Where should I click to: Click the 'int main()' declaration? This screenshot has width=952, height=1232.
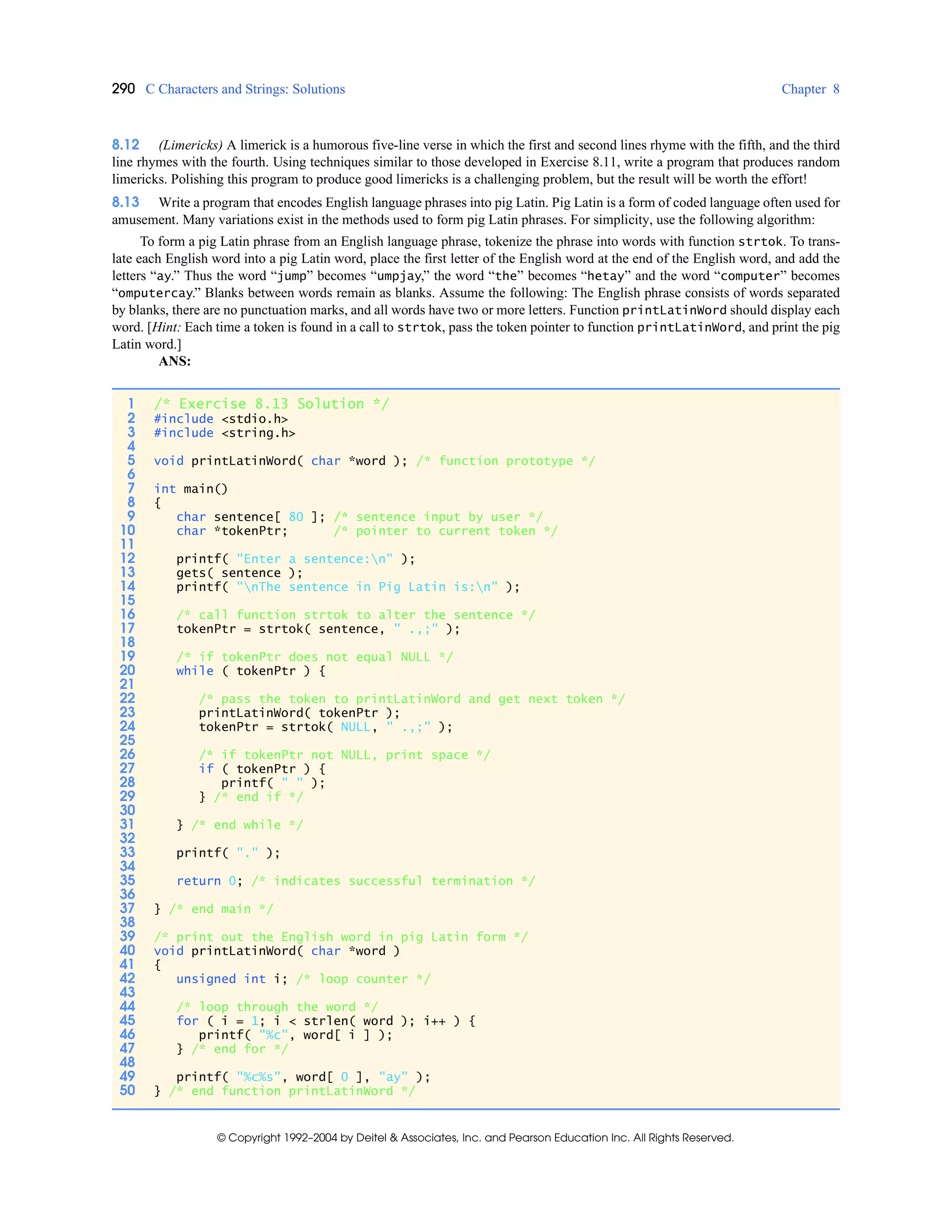click(x=191, y=489)
